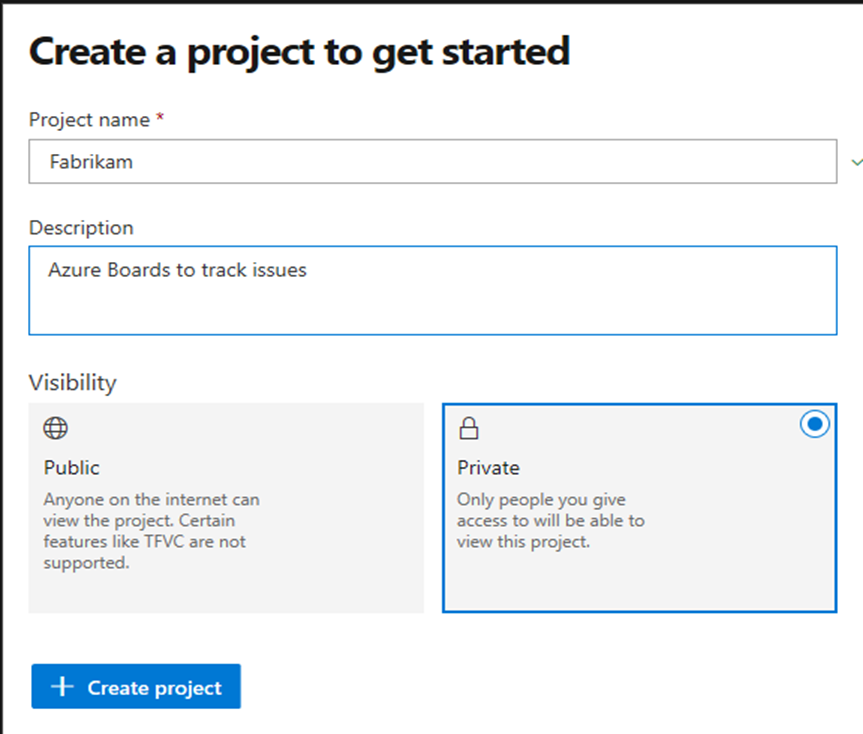Click the Create a project heading

point(300,50)
